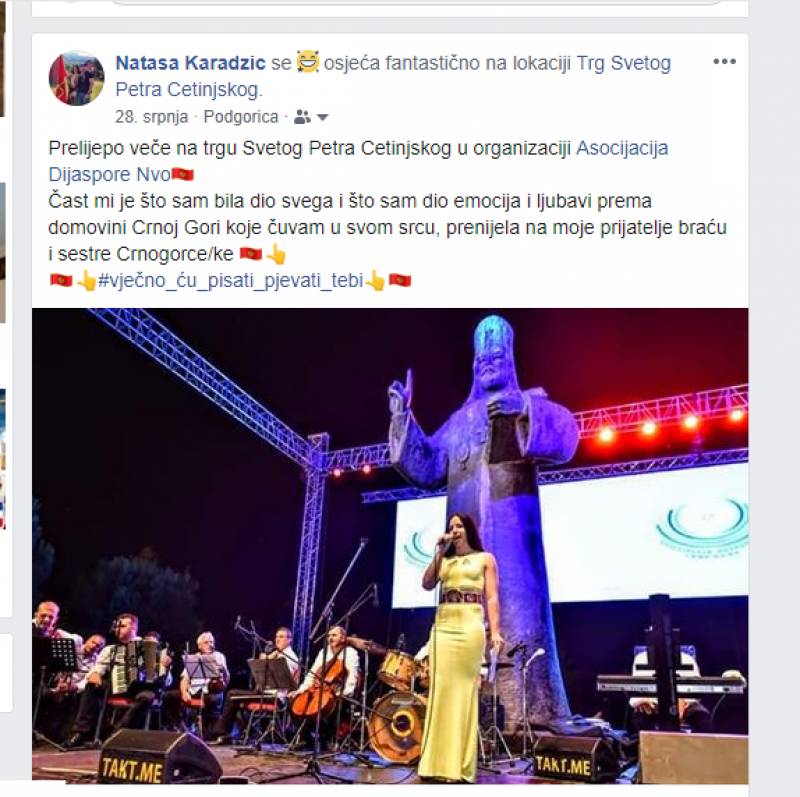Click the TAKT.ME speaker on left
Viewport: 800px width, 797px height.
pos(153,758)
